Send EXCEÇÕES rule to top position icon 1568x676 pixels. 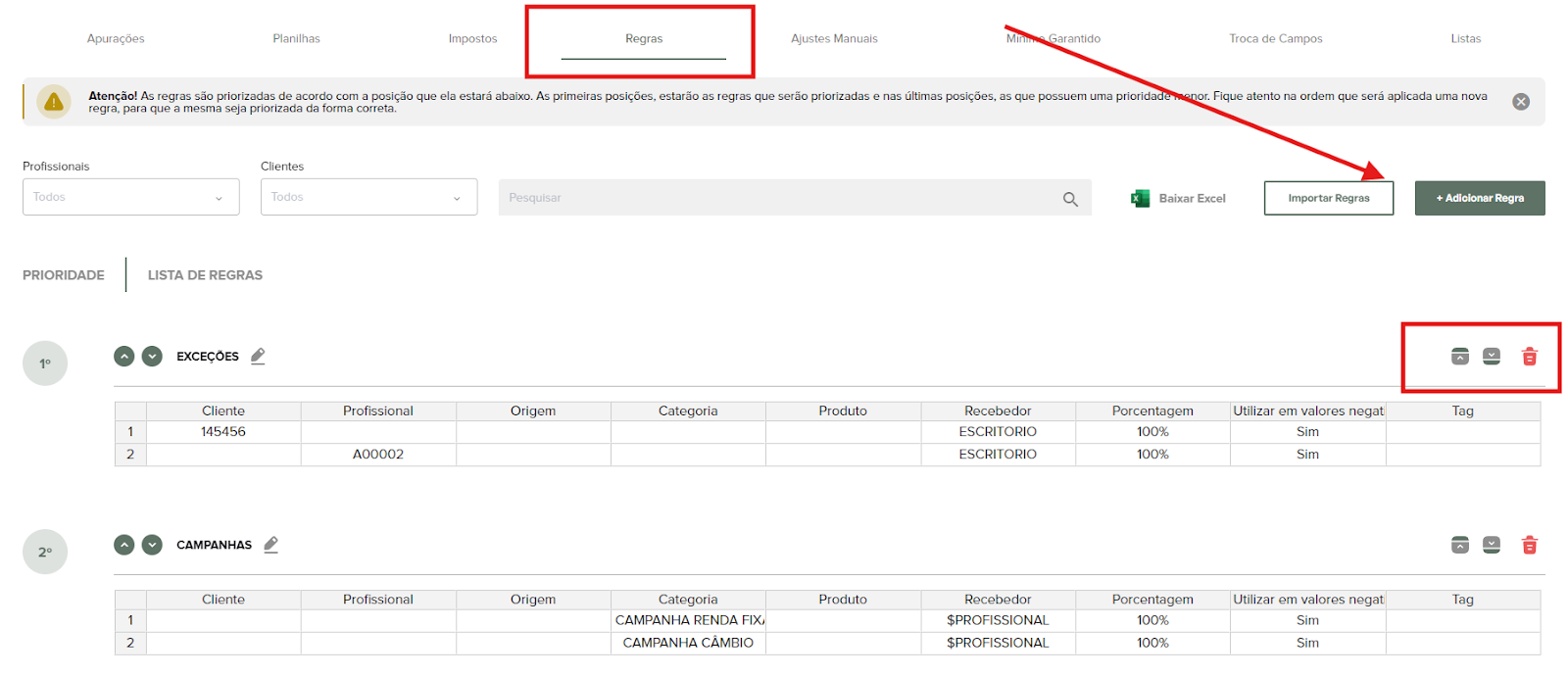click(1460, 357)
